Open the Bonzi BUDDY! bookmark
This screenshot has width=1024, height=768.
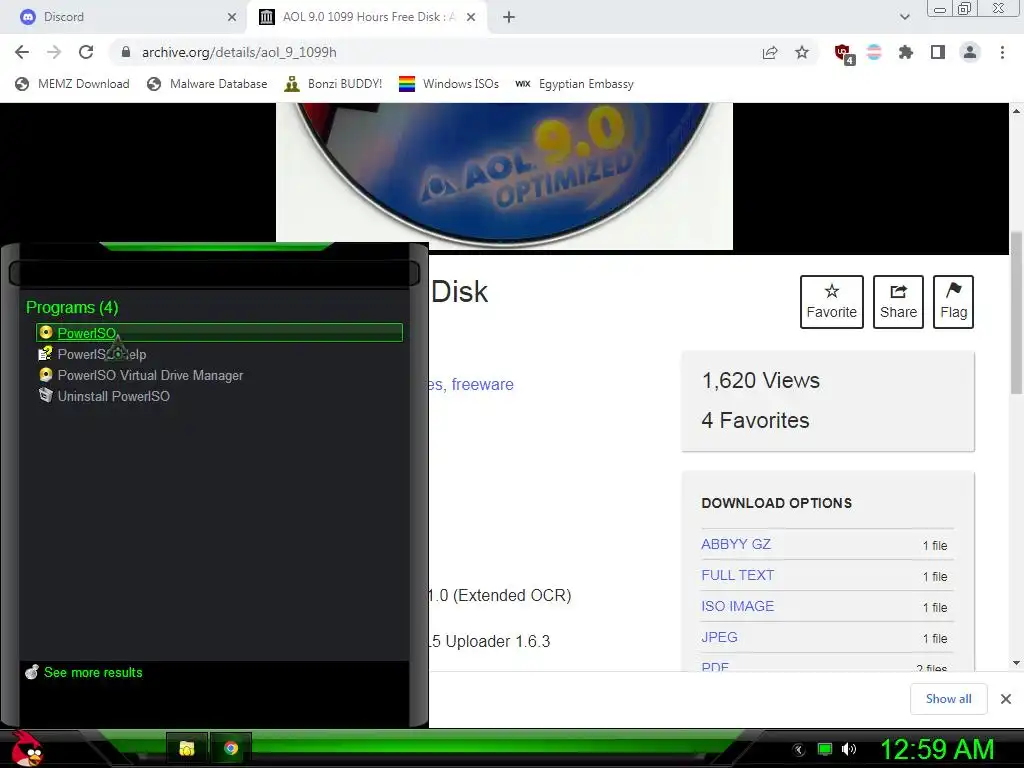[x=333, y=84]
